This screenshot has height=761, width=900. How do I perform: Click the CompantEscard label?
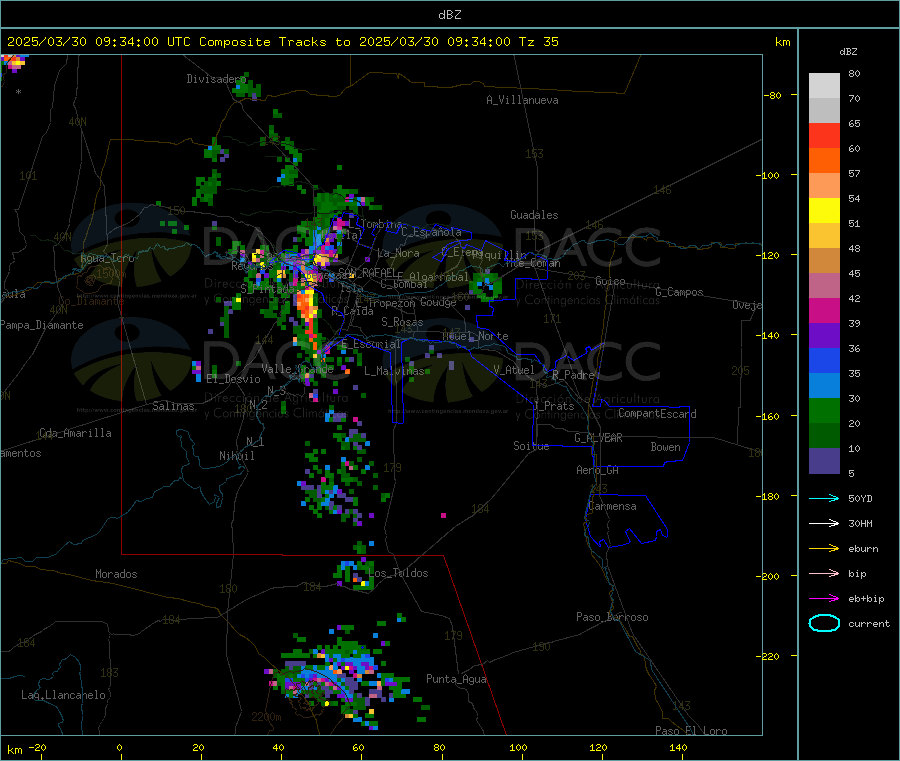click(657, 414)
